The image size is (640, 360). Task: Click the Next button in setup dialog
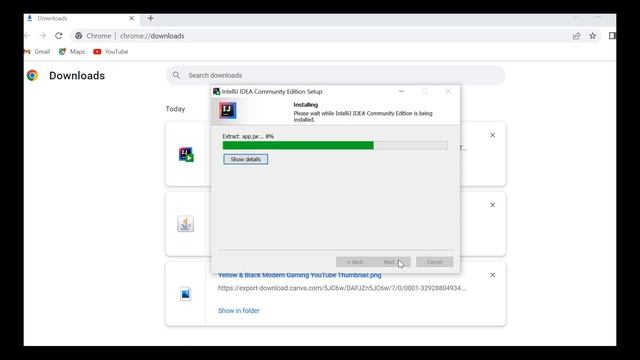point(392,262)
